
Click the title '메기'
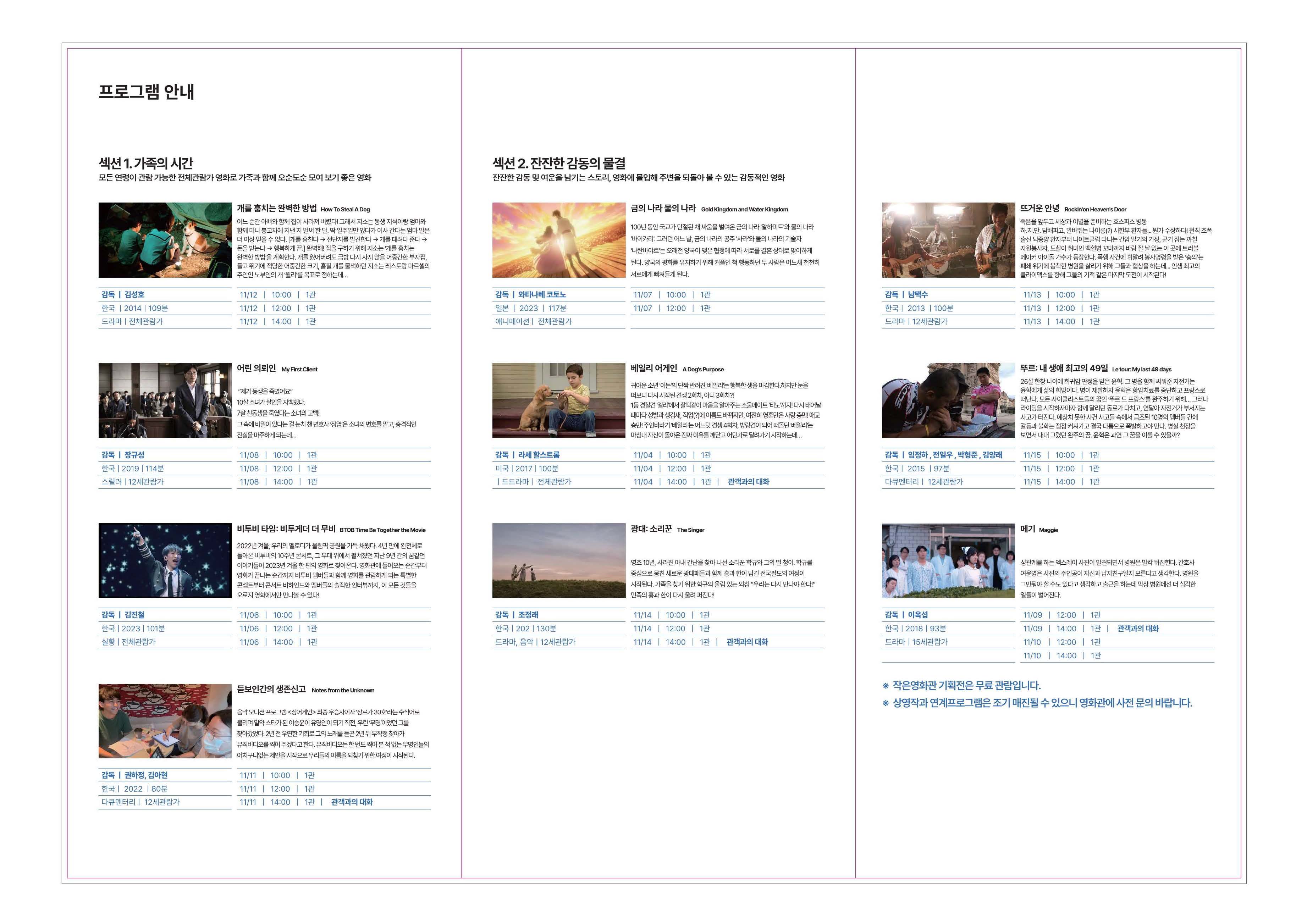tap(1027, 529)
